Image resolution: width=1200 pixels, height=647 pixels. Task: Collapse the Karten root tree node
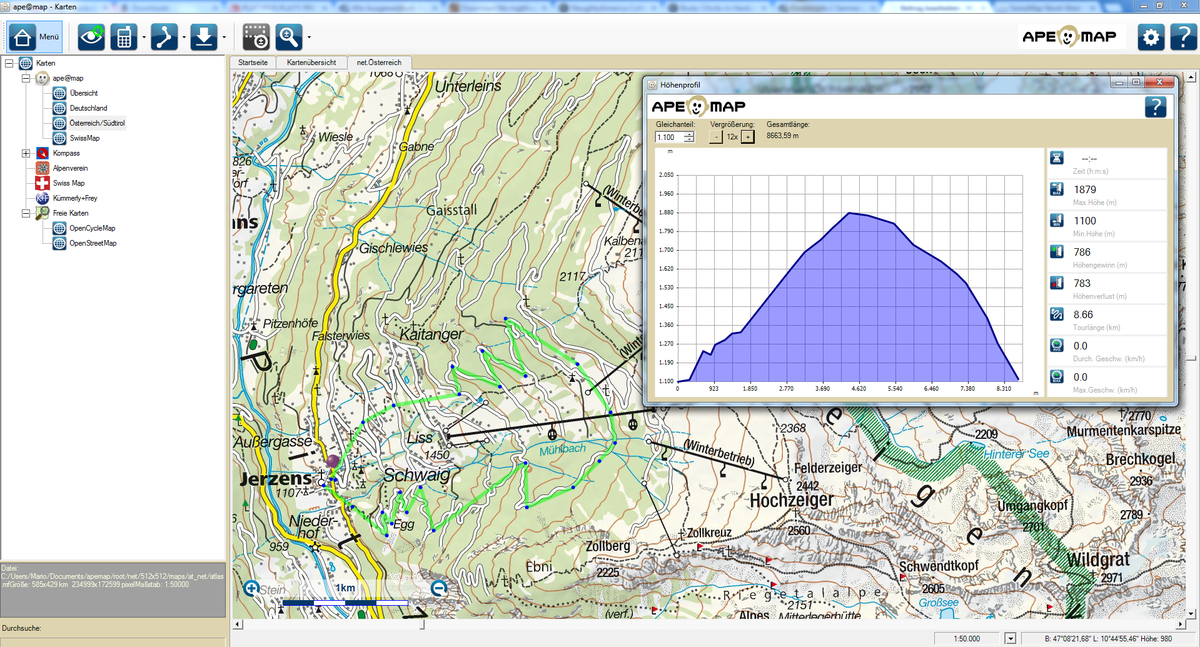coord(9,63)
